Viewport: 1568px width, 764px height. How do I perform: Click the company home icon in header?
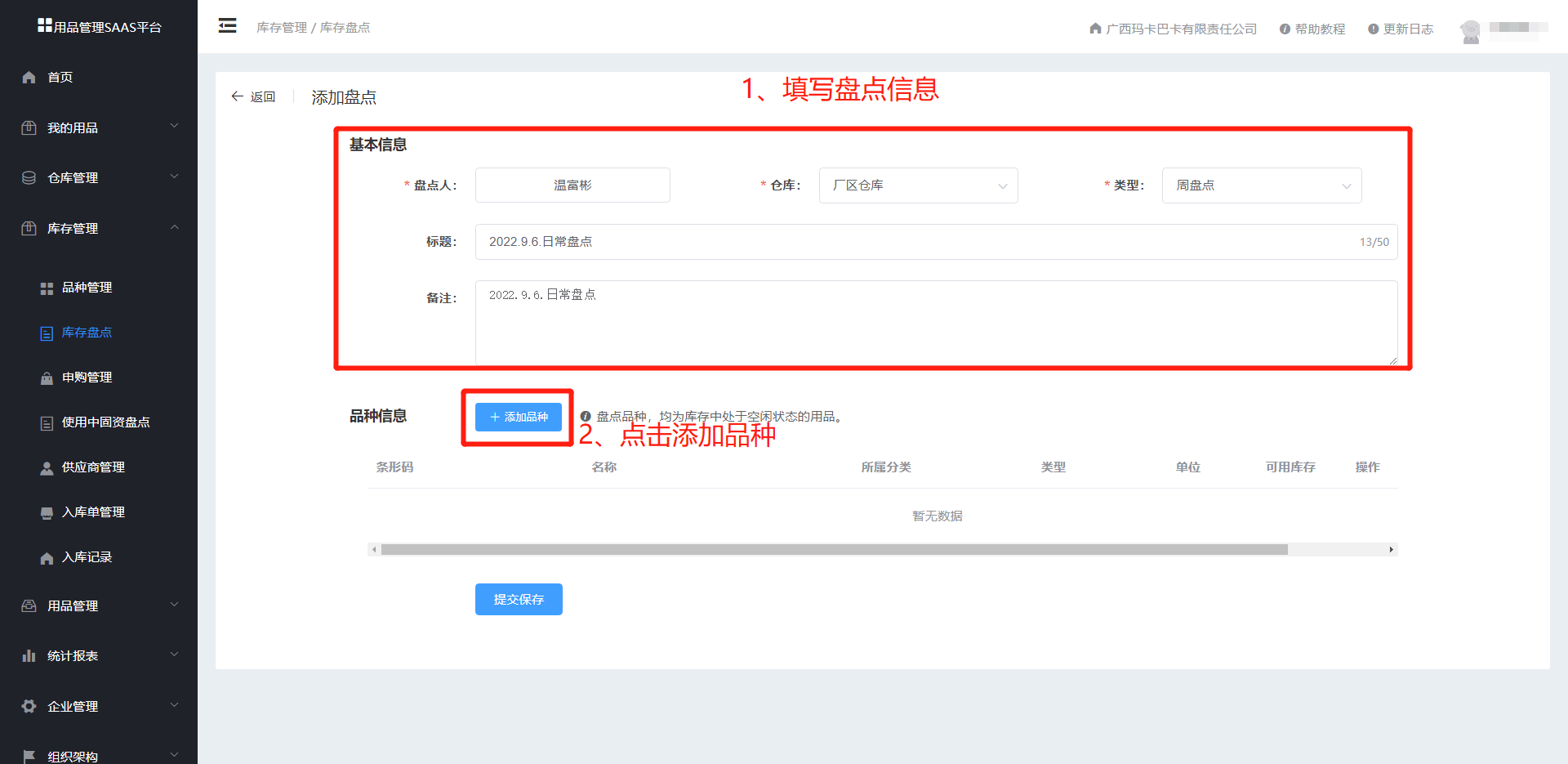[1095, 29]
